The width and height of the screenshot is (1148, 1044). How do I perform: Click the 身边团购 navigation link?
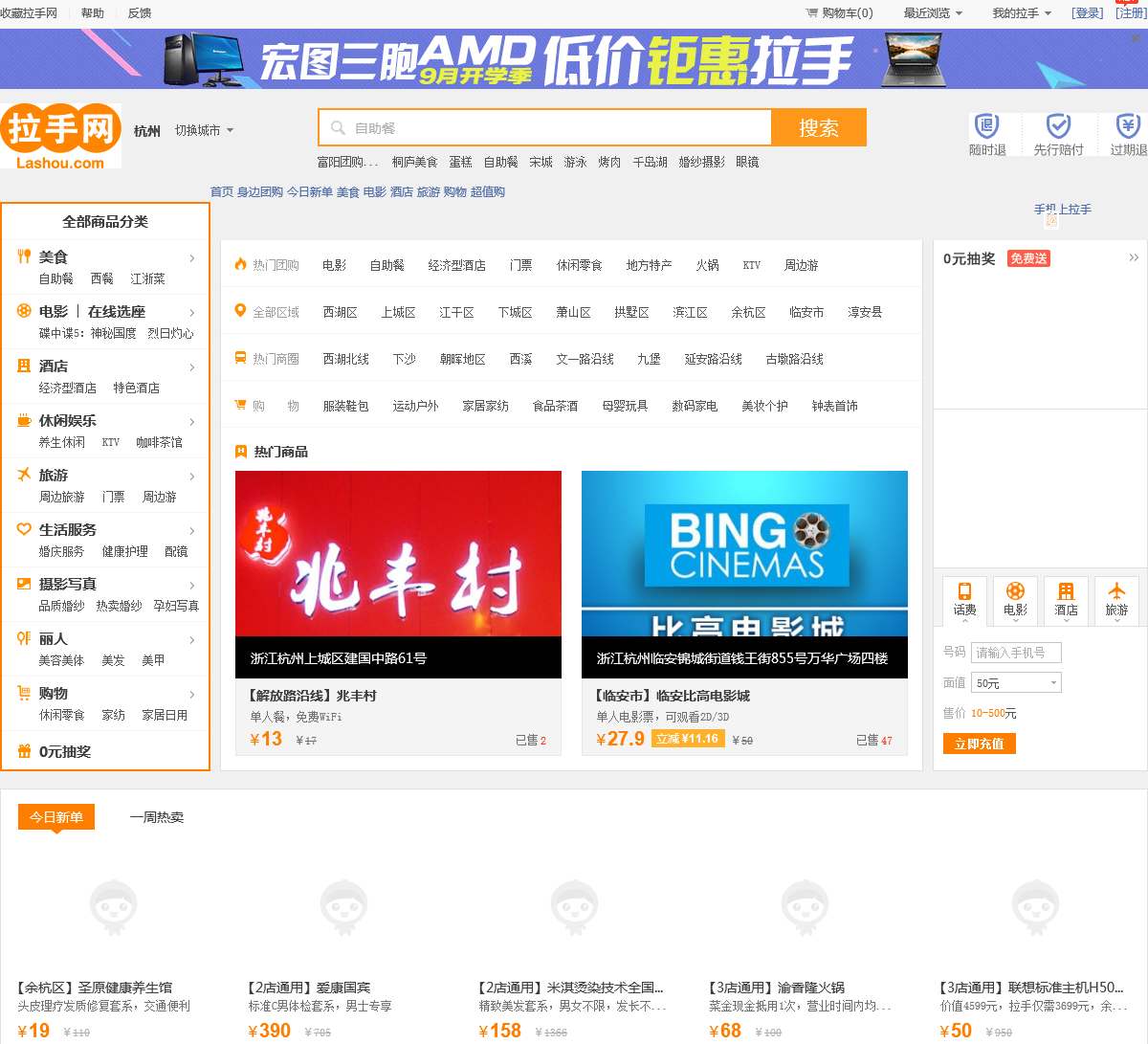tap(260, 191)
